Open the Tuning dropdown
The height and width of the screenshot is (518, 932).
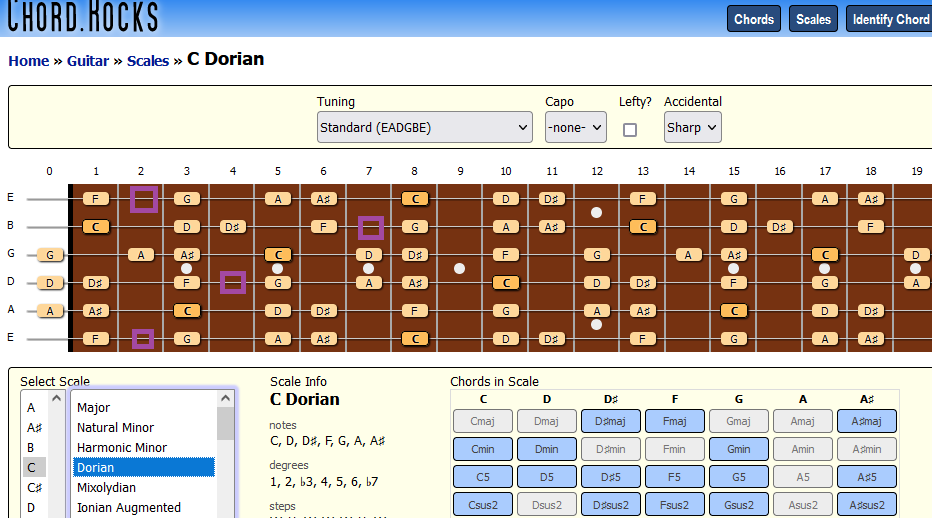(424, 127)
